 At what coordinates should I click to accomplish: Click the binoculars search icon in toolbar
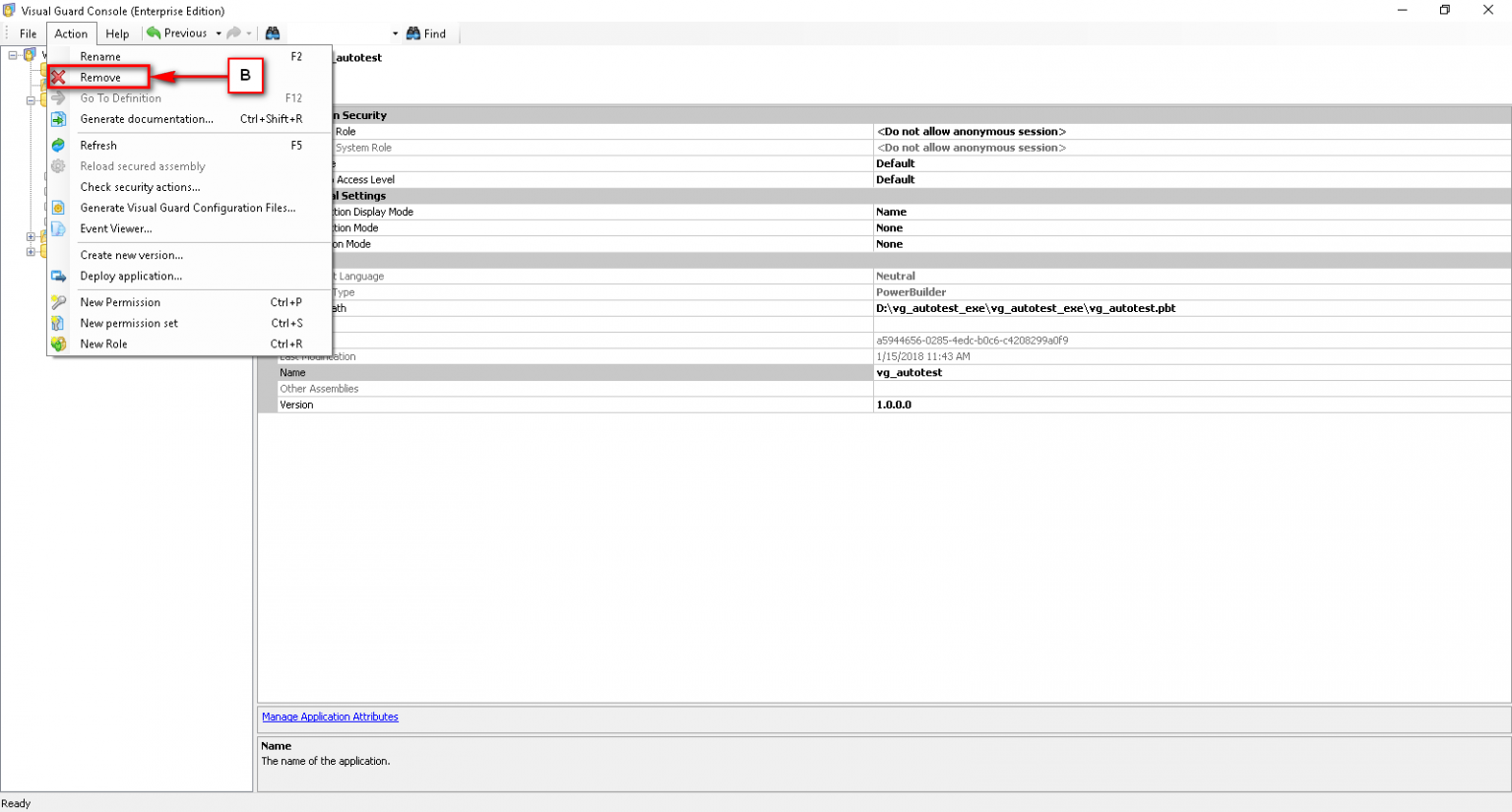click(273, 33)
